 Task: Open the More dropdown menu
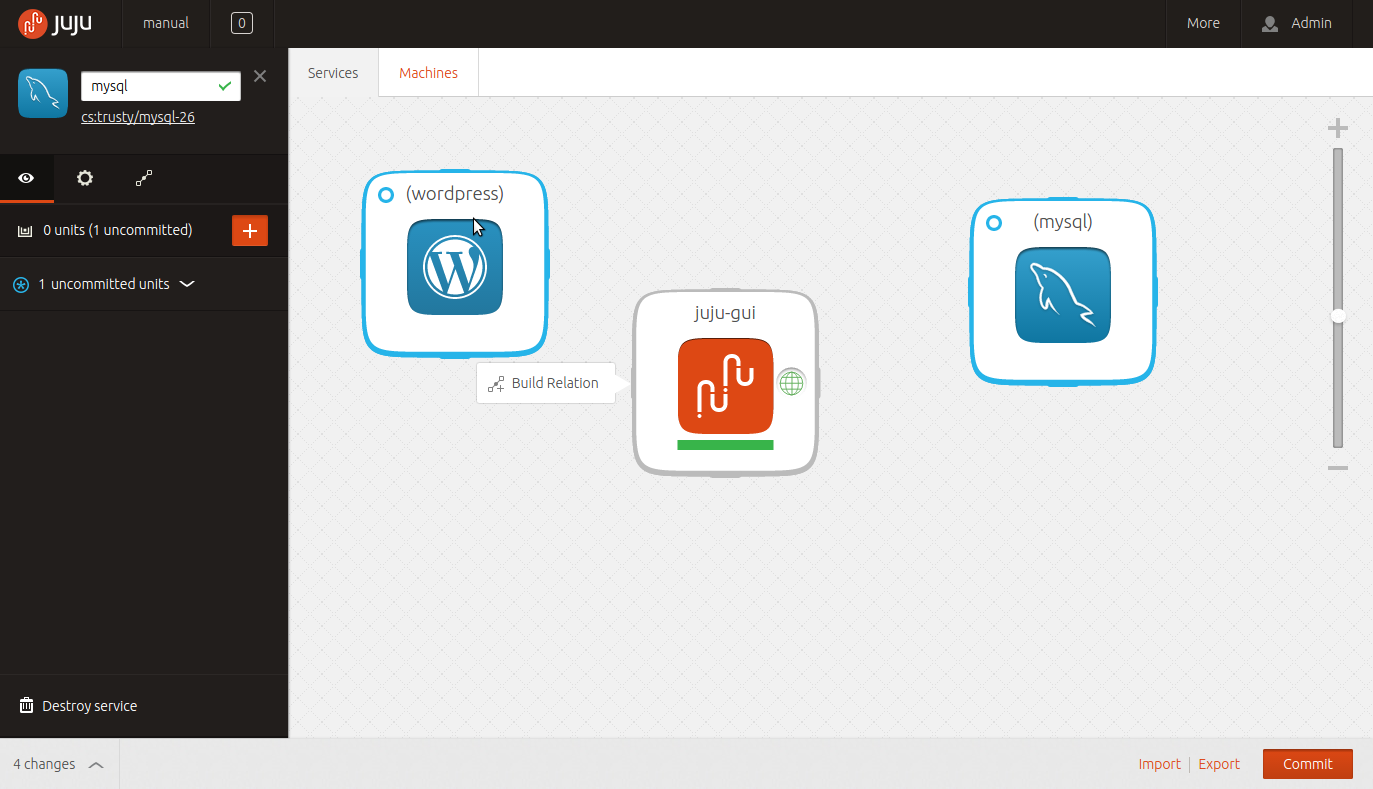click(1203, 23)
